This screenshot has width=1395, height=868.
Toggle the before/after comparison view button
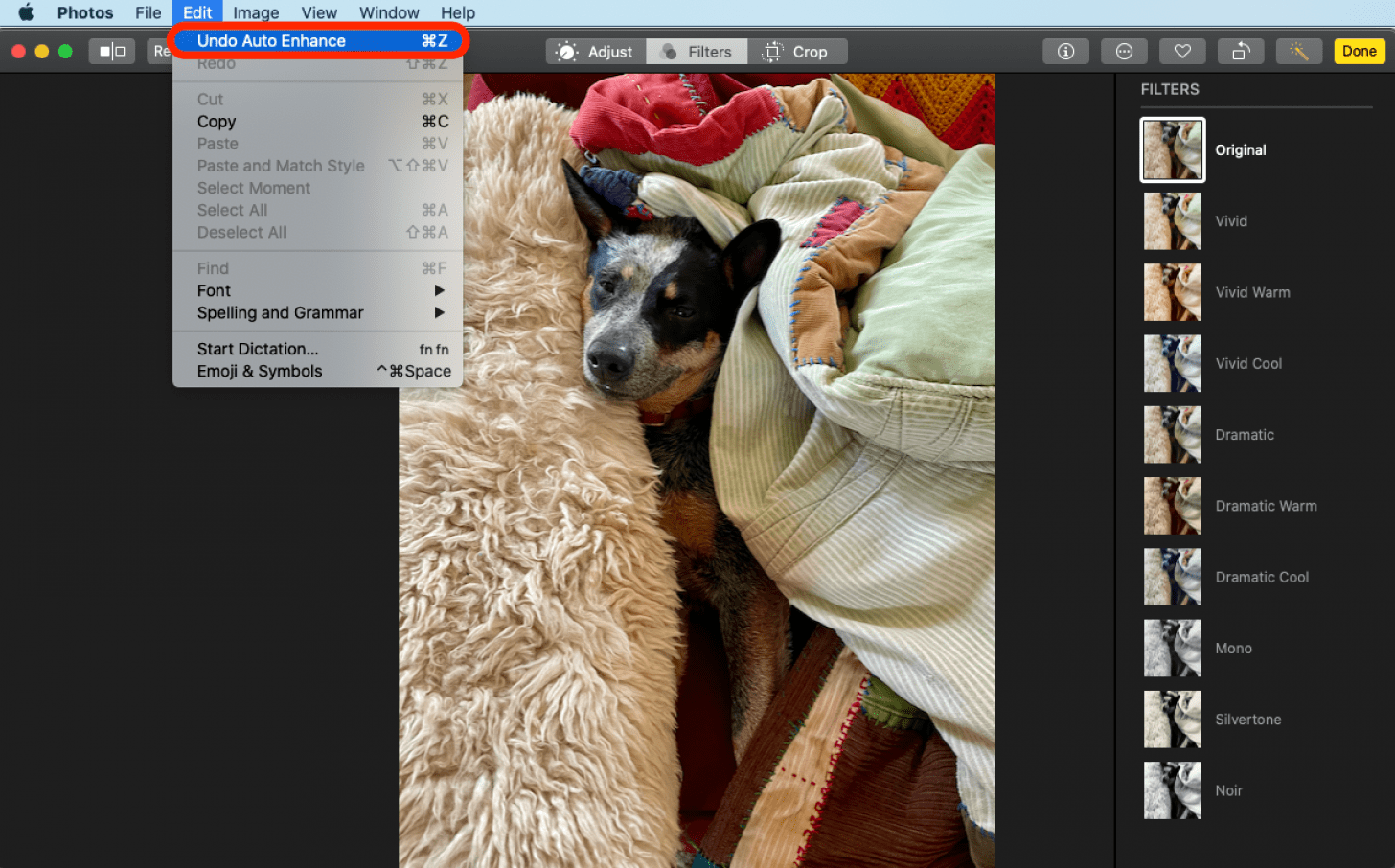112,52
